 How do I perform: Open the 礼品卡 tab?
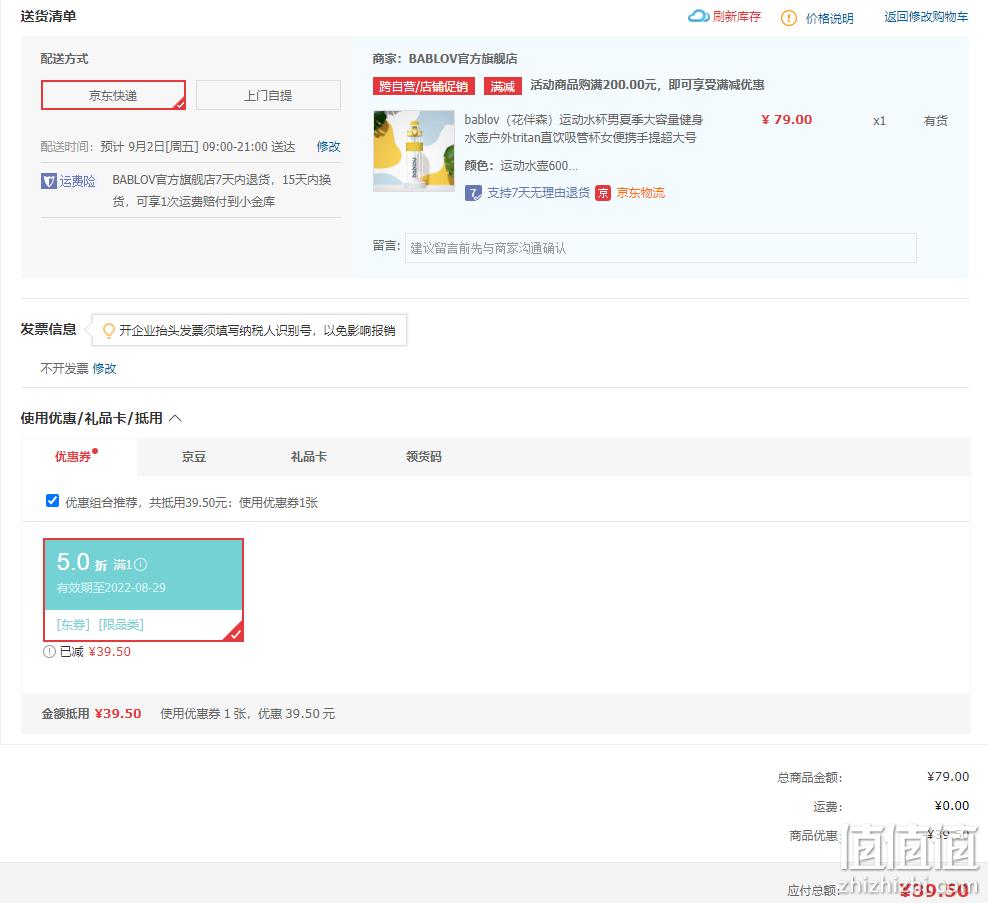pyautogui.click(x=309, y=457)
